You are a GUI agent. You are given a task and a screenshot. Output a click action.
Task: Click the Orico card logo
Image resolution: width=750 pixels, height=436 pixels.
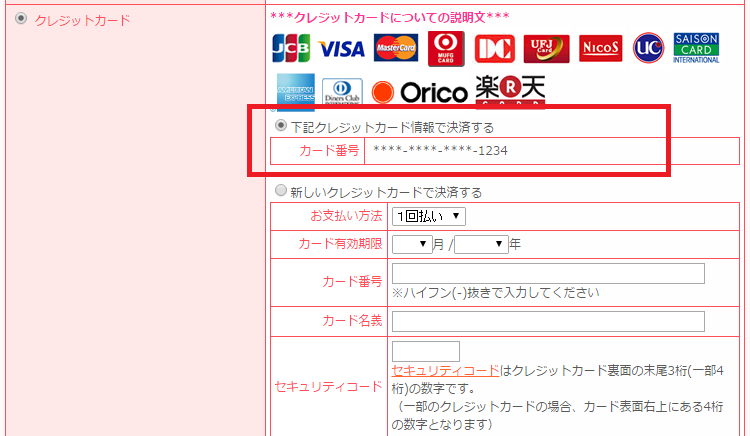[419, 92]
